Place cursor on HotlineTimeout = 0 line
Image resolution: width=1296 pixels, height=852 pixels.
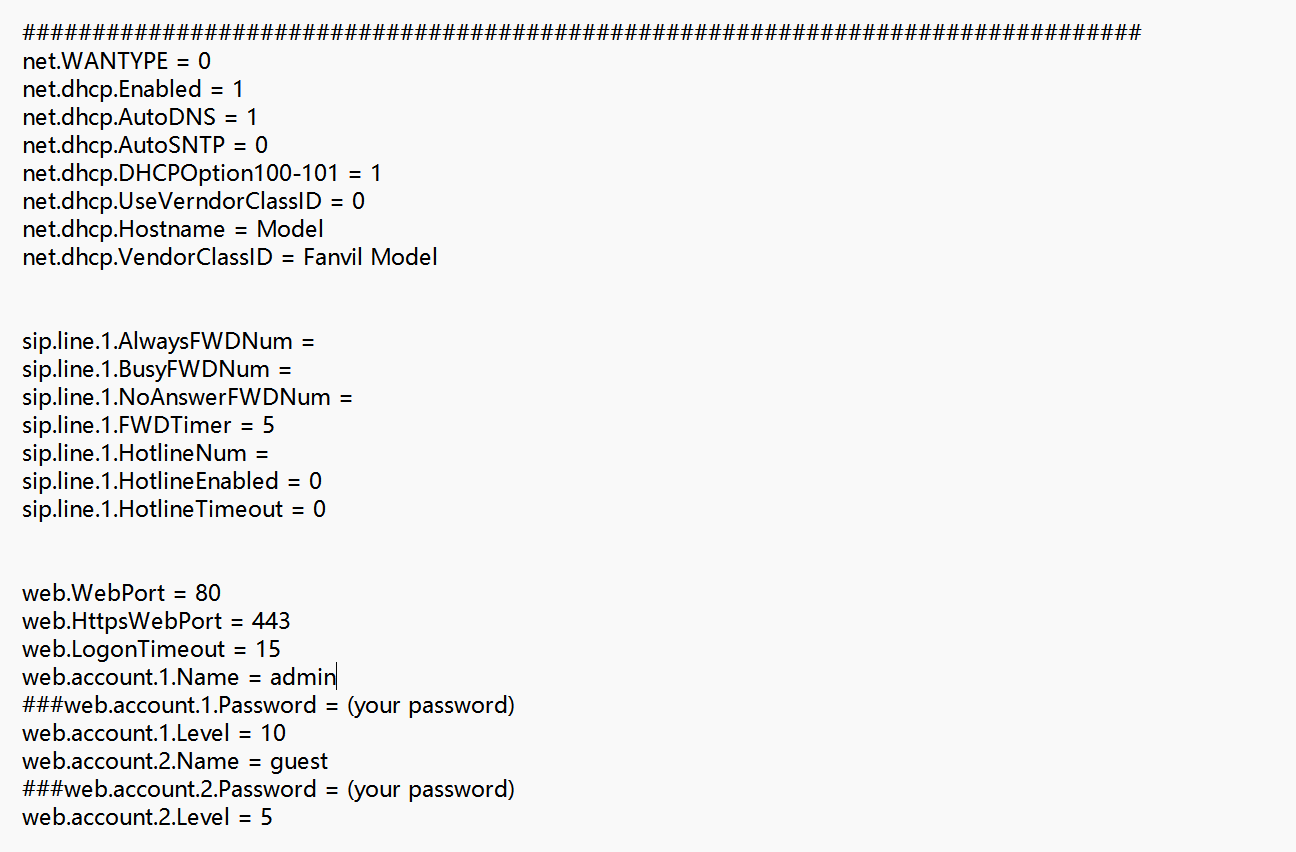tap(174, 509)
